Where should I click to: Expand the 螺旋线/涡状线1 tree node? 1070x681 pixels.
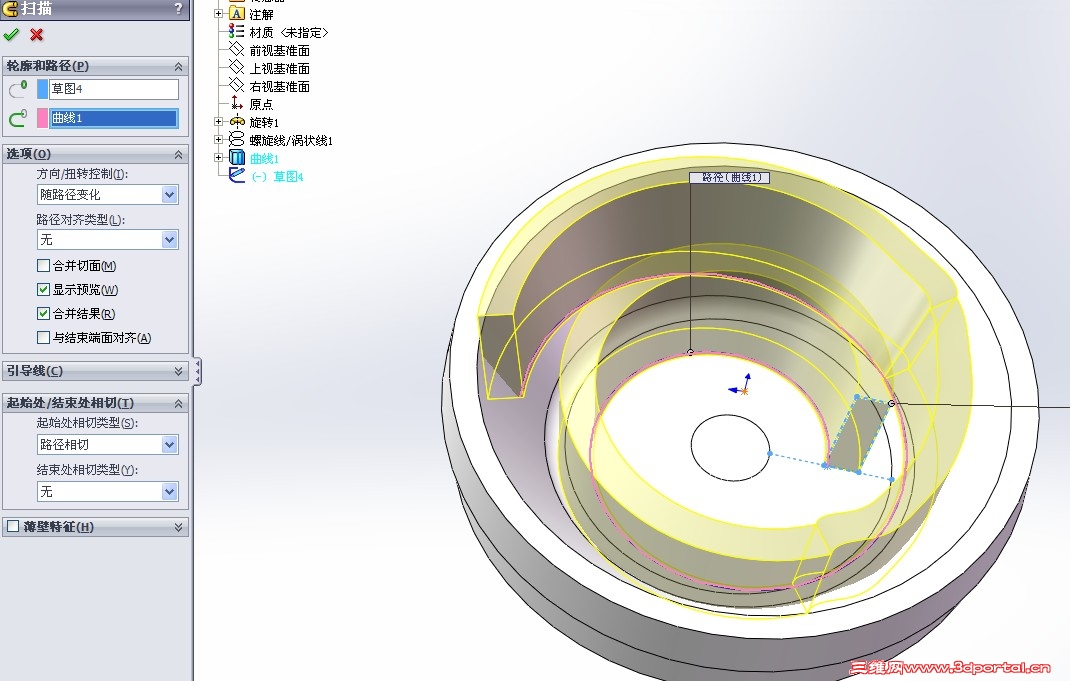(218, 140)
